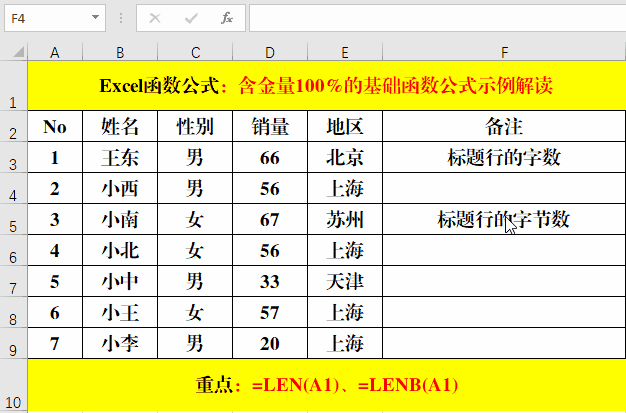Select row 1 header

pos(14,85)
